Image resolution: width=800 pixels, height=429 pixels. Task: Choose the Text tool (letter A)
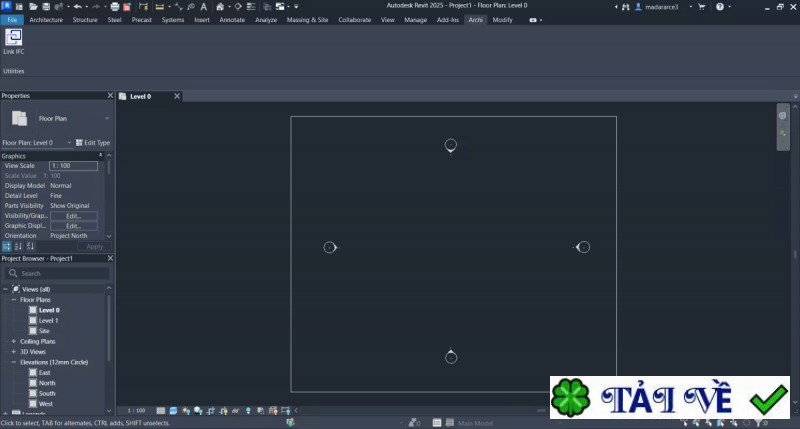(204, 7)
